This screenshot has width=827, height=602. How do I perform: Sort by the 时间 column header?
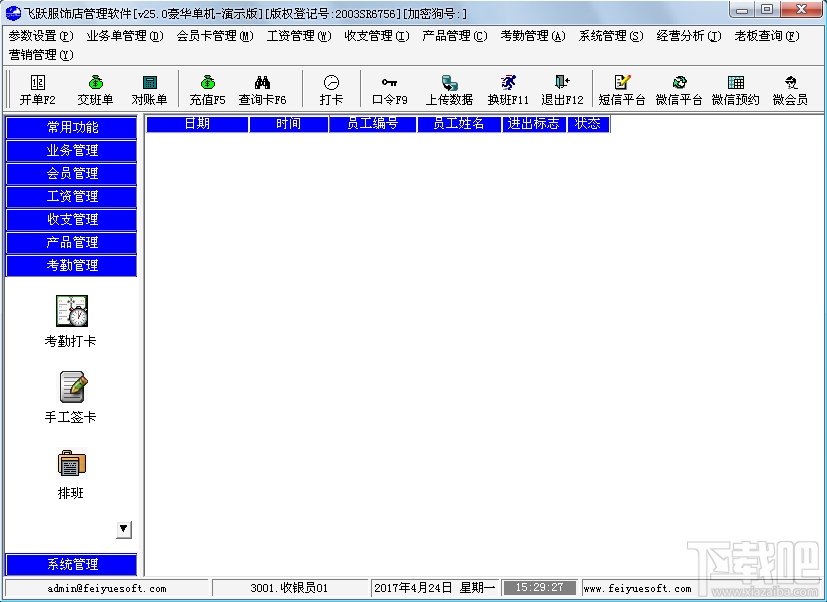pos(289,124)
